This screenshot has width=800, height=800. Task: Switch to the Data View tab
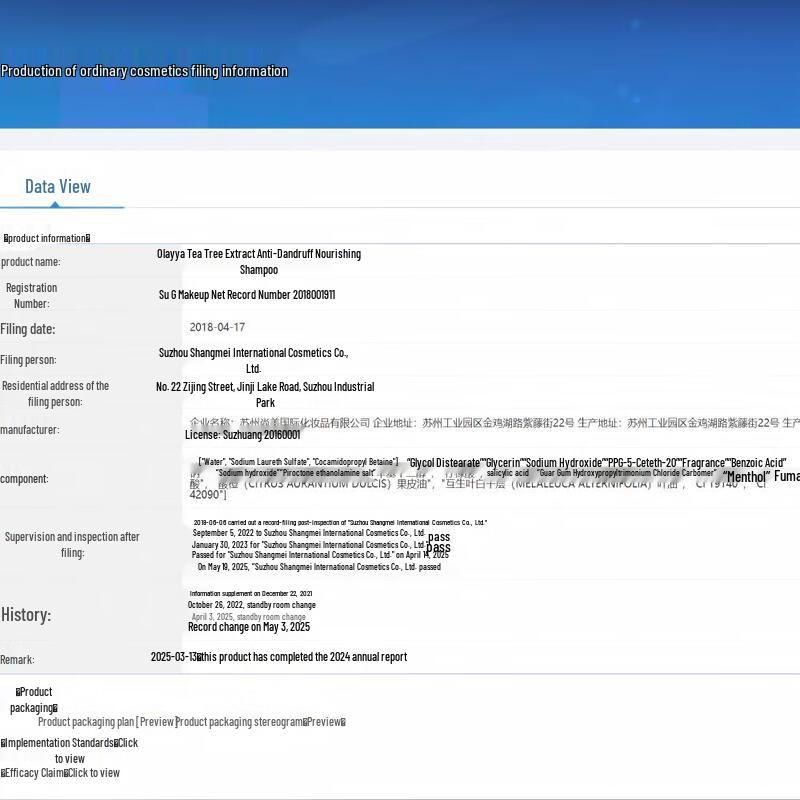point(58,187)
